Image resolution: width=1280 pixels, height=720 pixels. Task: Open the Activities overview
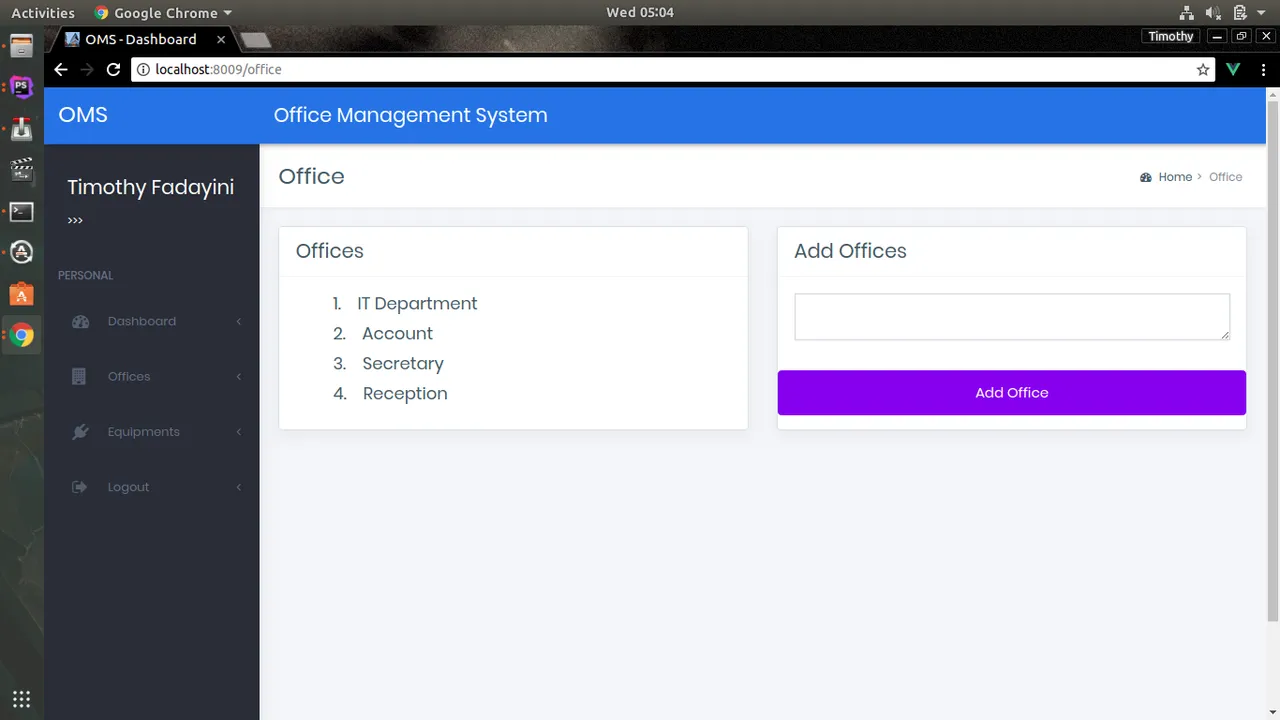point(43,13)
